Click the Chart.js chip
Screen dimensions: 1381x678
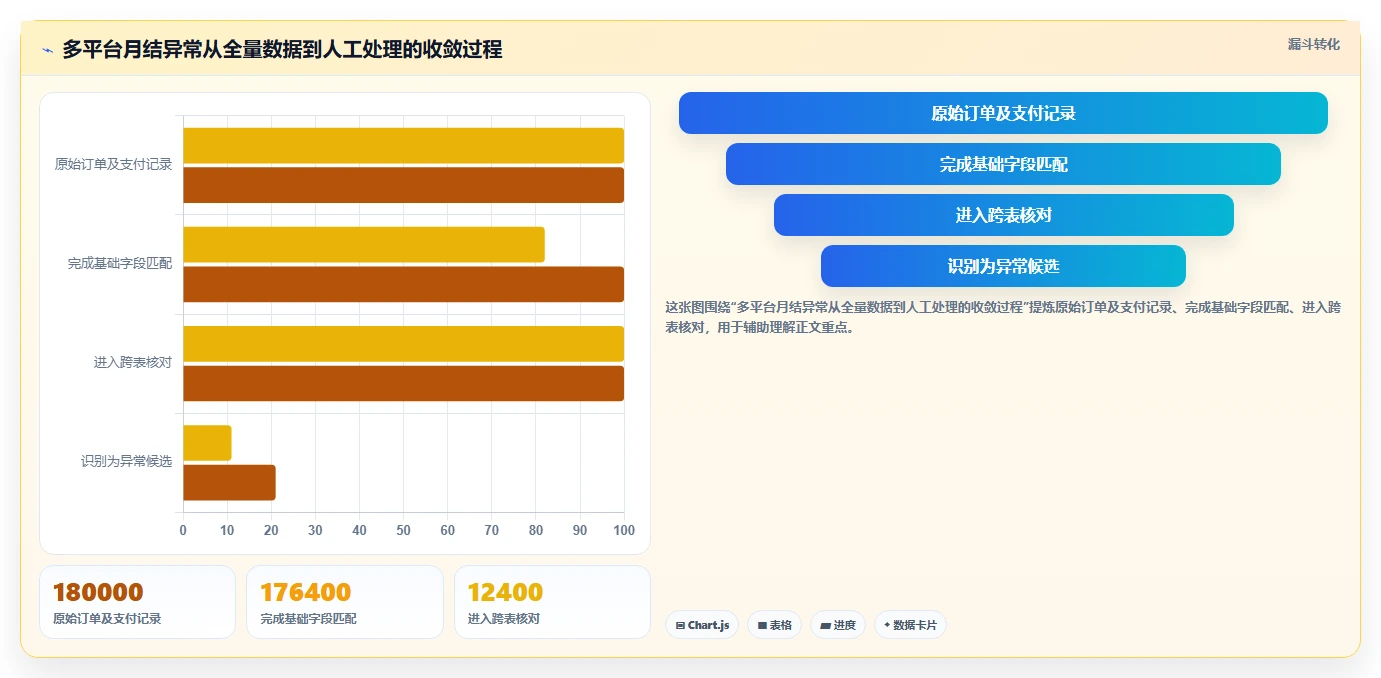(x=702, y=625)
